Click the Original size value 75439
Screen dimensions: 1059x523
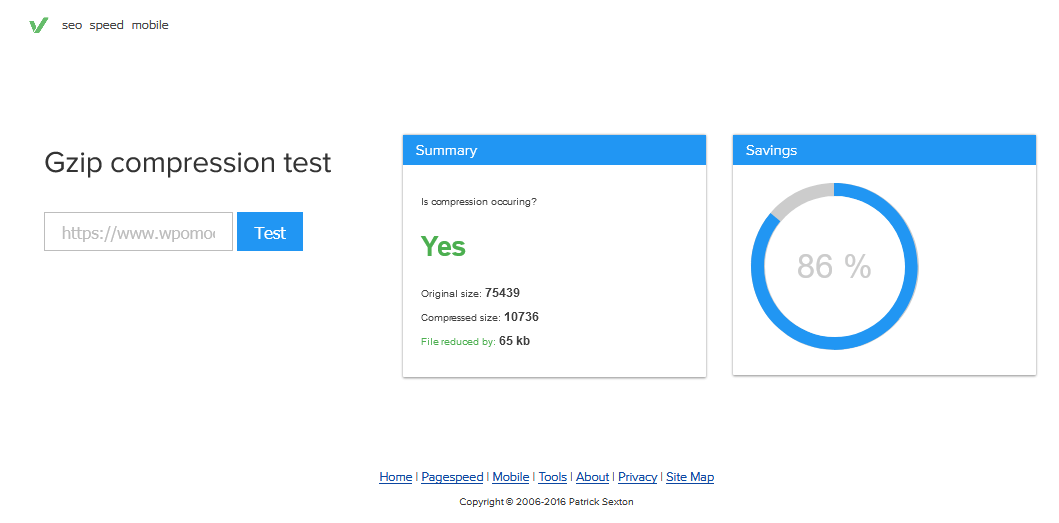pyautogui.click(x=502, y=293)
